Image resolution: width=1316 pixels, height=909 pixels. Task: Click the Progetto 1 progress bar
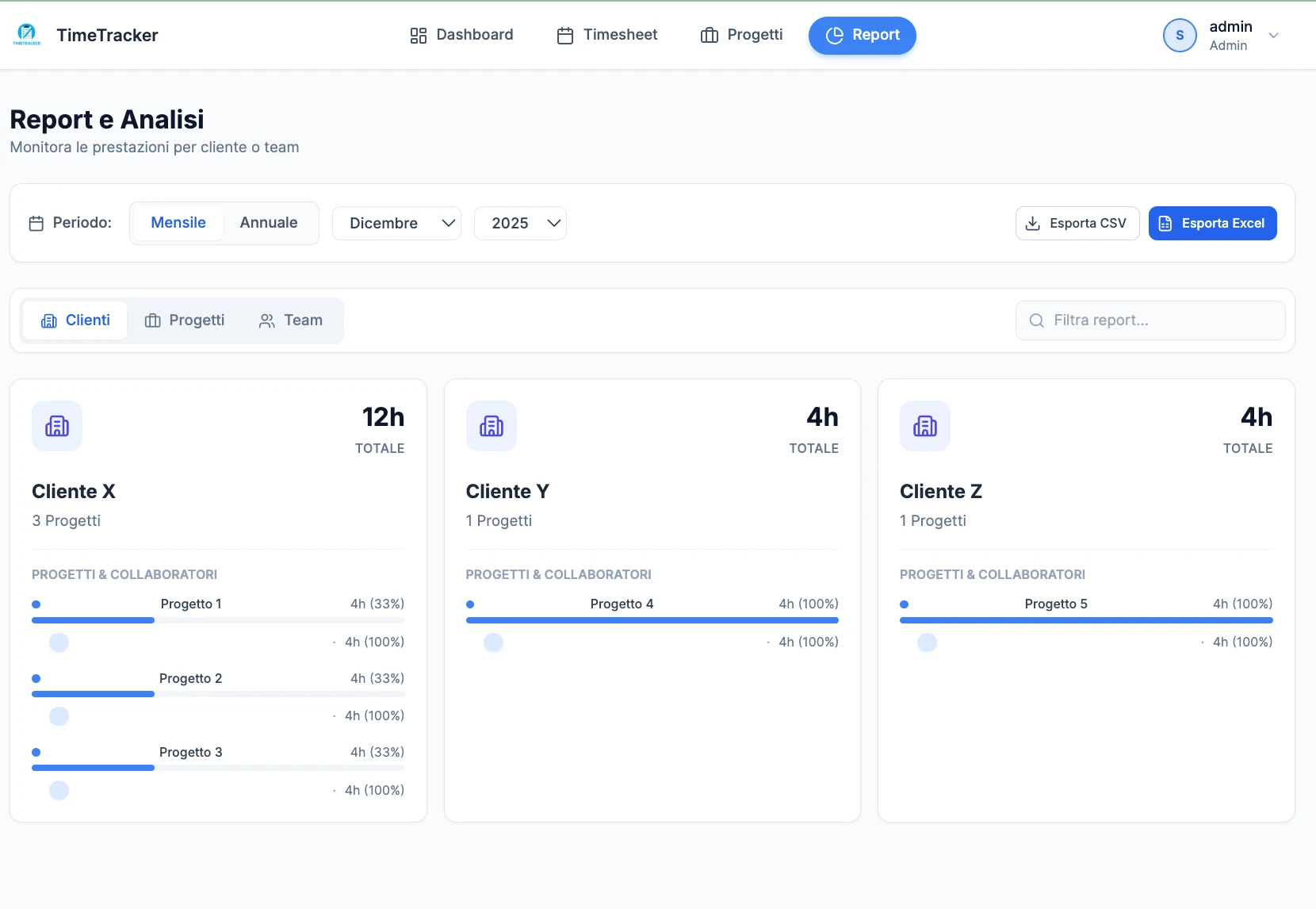click(x=218, y=620)
